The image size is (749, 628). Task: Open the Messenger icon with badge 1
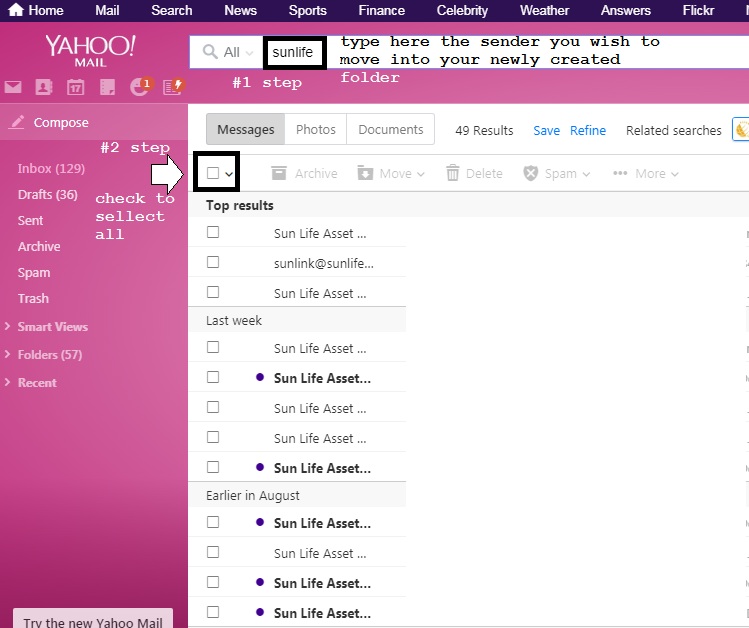pos(140,86)
